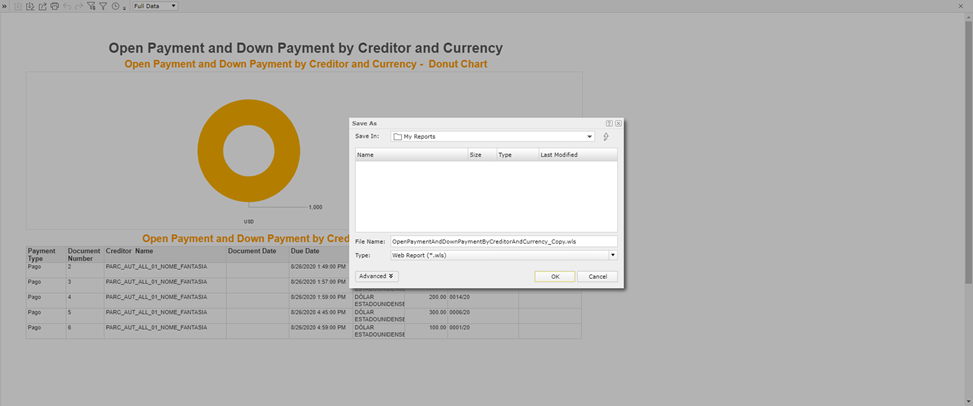This screenshot has width=973, height=406.
Task: Sort by Last Modified column header
Action: 578,155
